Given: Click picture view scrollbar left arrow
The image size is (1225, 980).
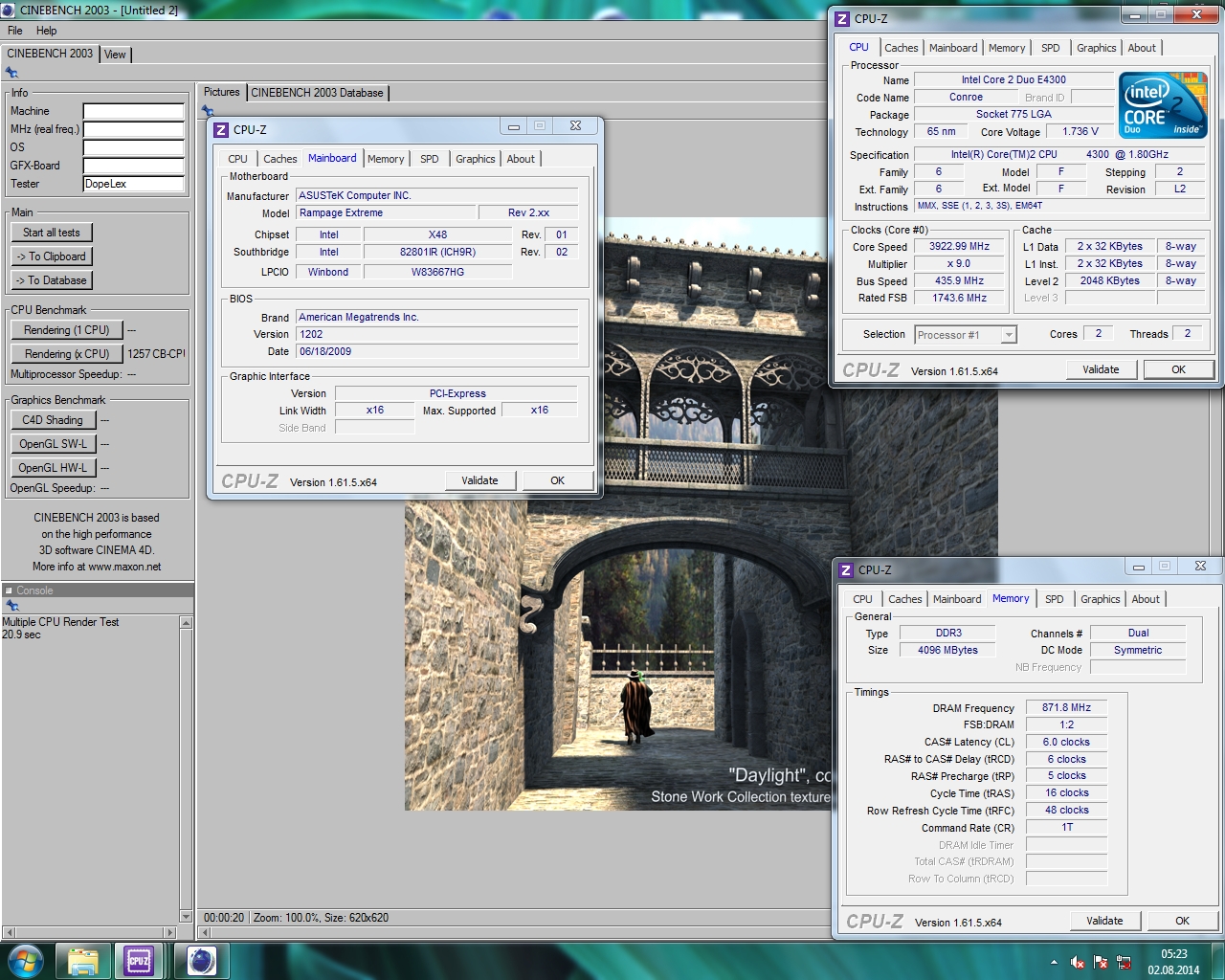Looking at the screenshot, I should tap(204, 931).
